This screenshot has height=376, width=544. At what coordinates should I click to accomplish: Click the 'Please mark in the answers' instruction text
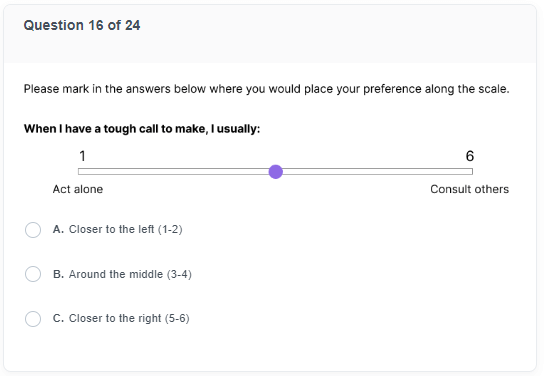coord(266,89)
